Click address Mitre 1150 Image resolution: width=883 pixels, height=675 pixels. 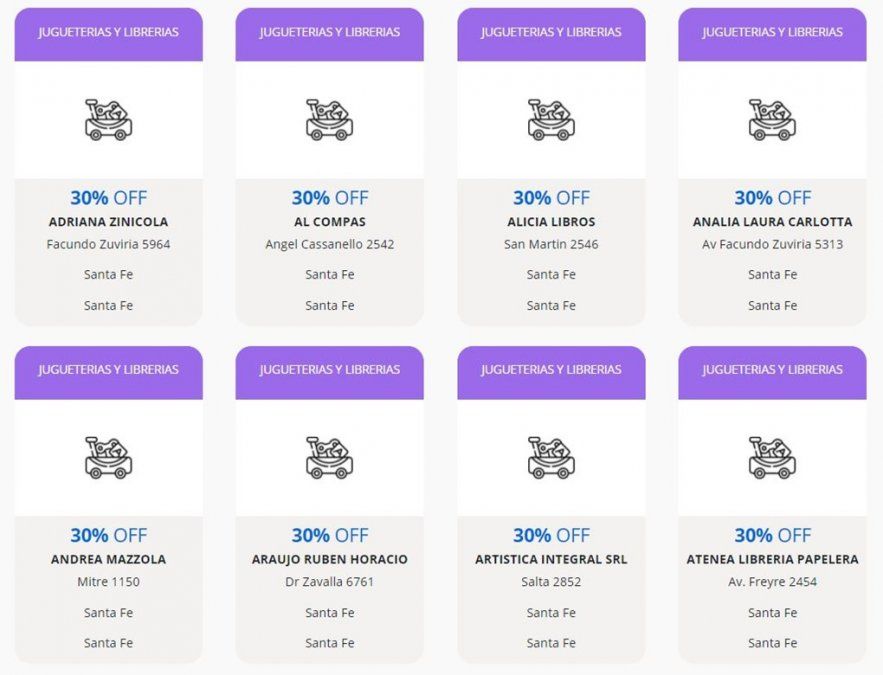pos(108,582)
